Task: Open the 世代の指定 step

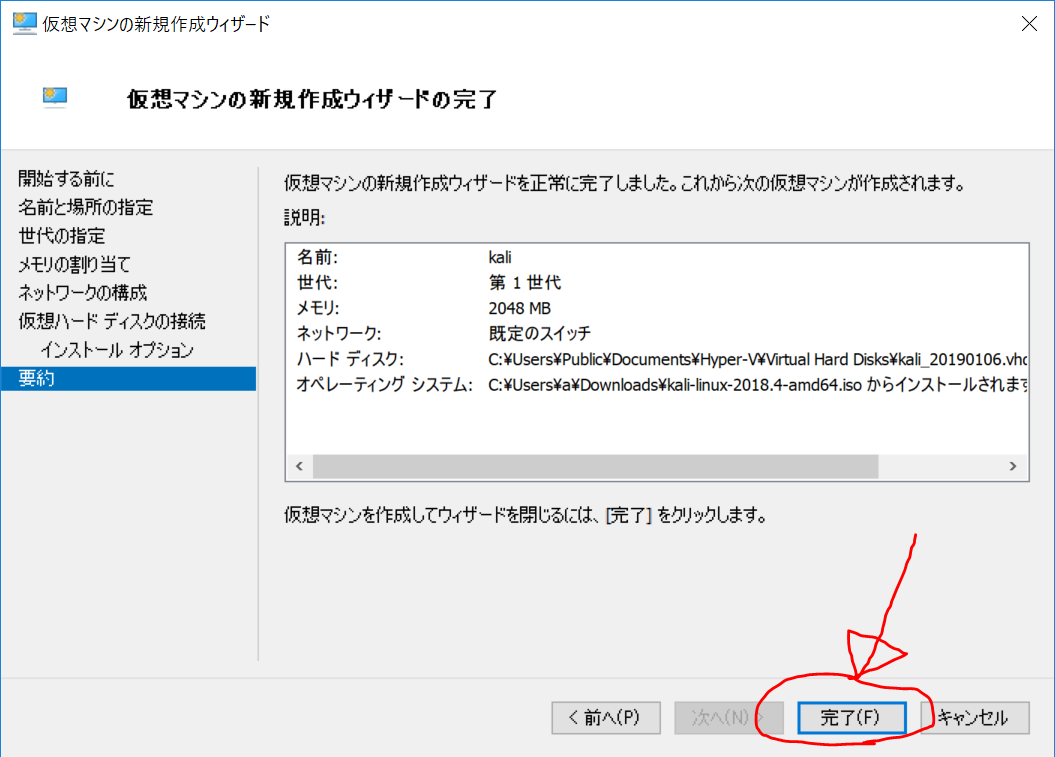Action: 62,236
